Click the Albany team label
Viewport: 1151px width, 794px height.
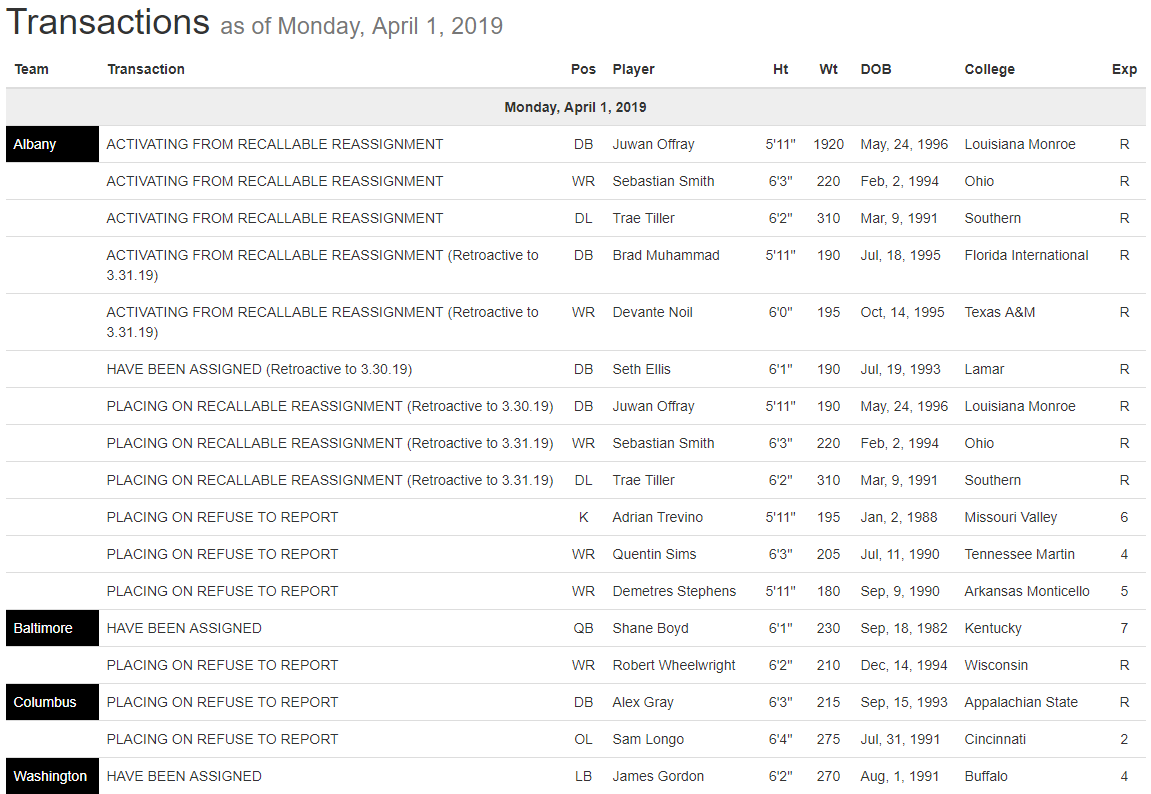click(35, 144)
